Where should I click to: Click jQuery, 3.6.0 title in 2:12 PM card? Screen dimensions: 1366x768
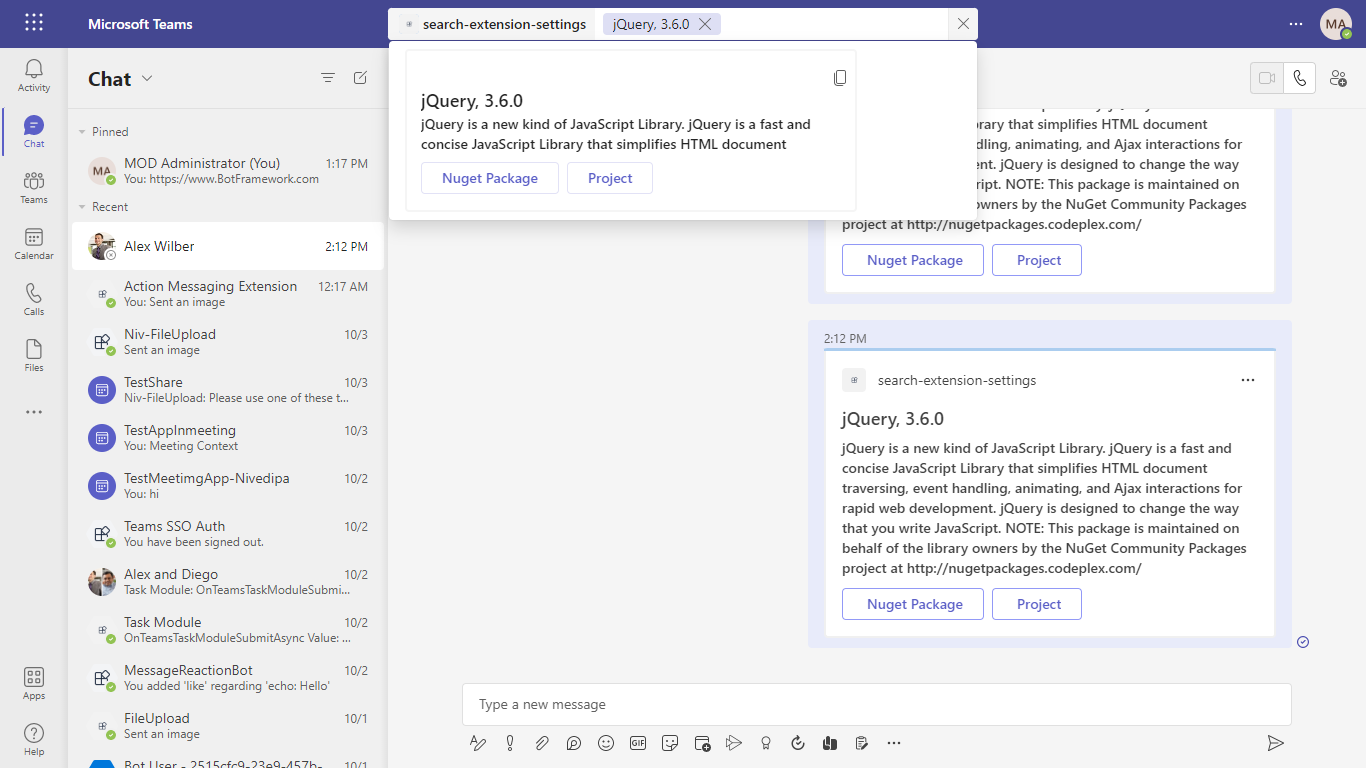[893, 419]
